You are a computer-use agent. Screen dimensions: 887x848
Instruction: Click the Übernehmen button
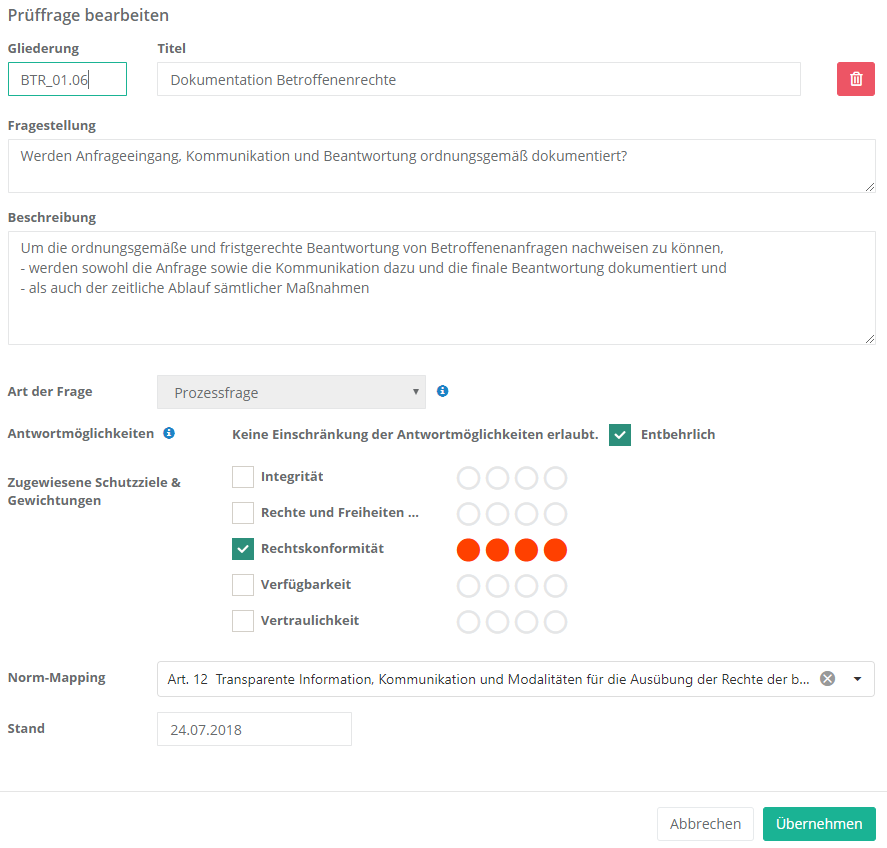pyautogui.click(x=819, y=824)
